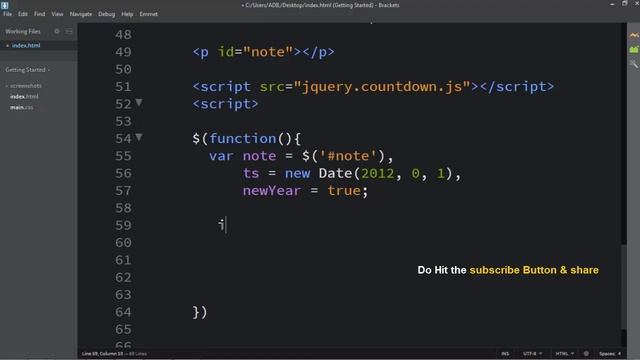
Task: Click the linting status circle icon
Action: tap(586, 353)
